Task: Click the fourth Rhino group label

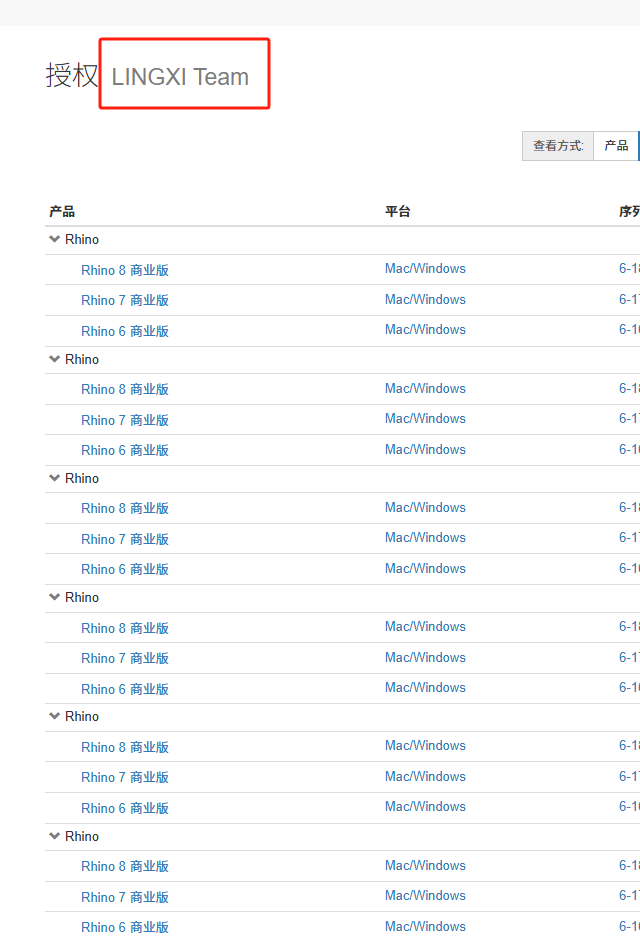Action: 82,598
